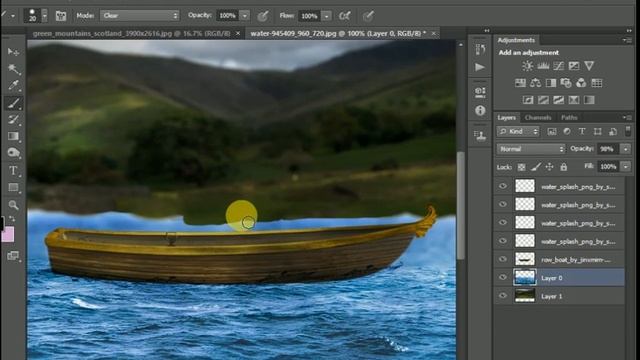Viewport: 640px width, 360px height.
Task: Open the Normal blend mode dropdown
Action: 531,149
